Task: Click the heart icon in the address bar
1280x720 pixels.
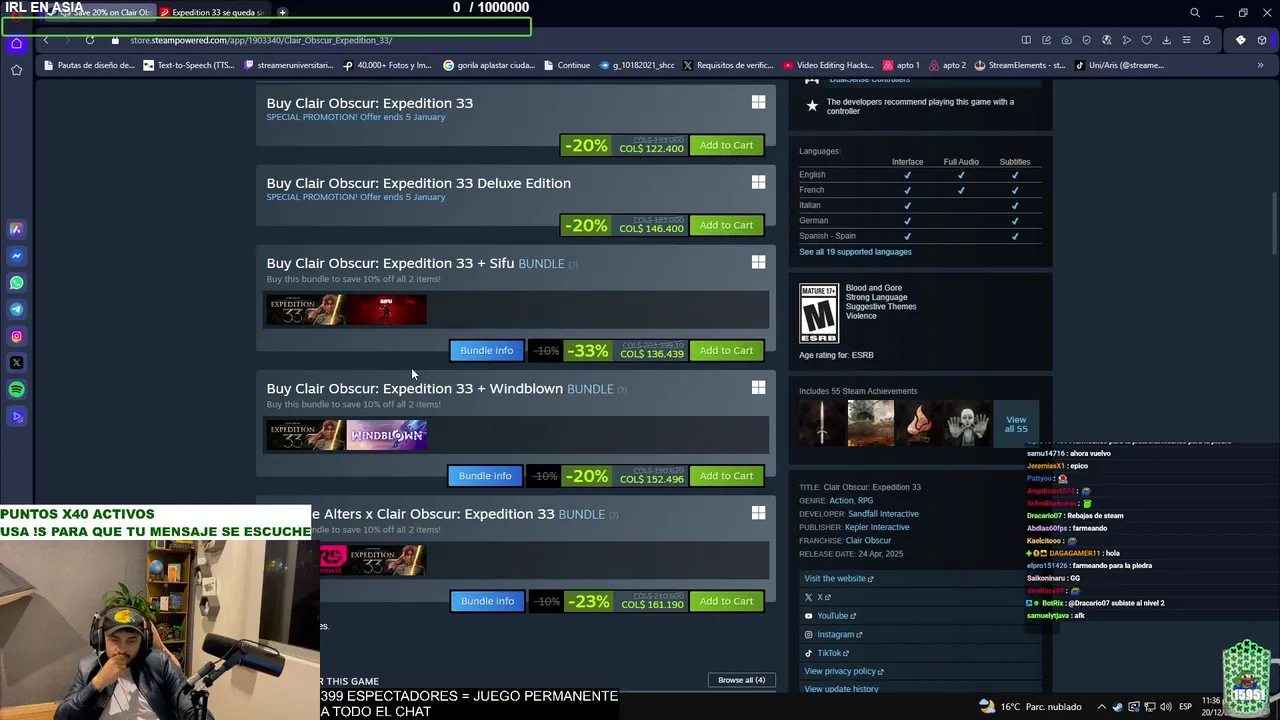Action: point(1146,40)
